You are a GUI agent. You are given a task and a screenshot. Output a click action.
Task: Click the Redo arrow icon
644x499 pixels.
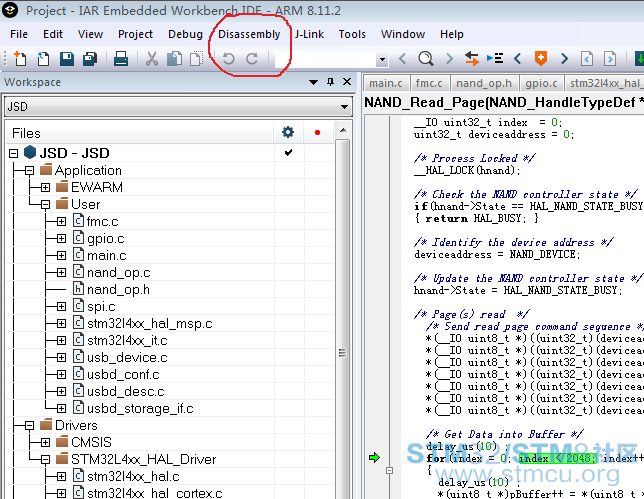click(252, 59)
